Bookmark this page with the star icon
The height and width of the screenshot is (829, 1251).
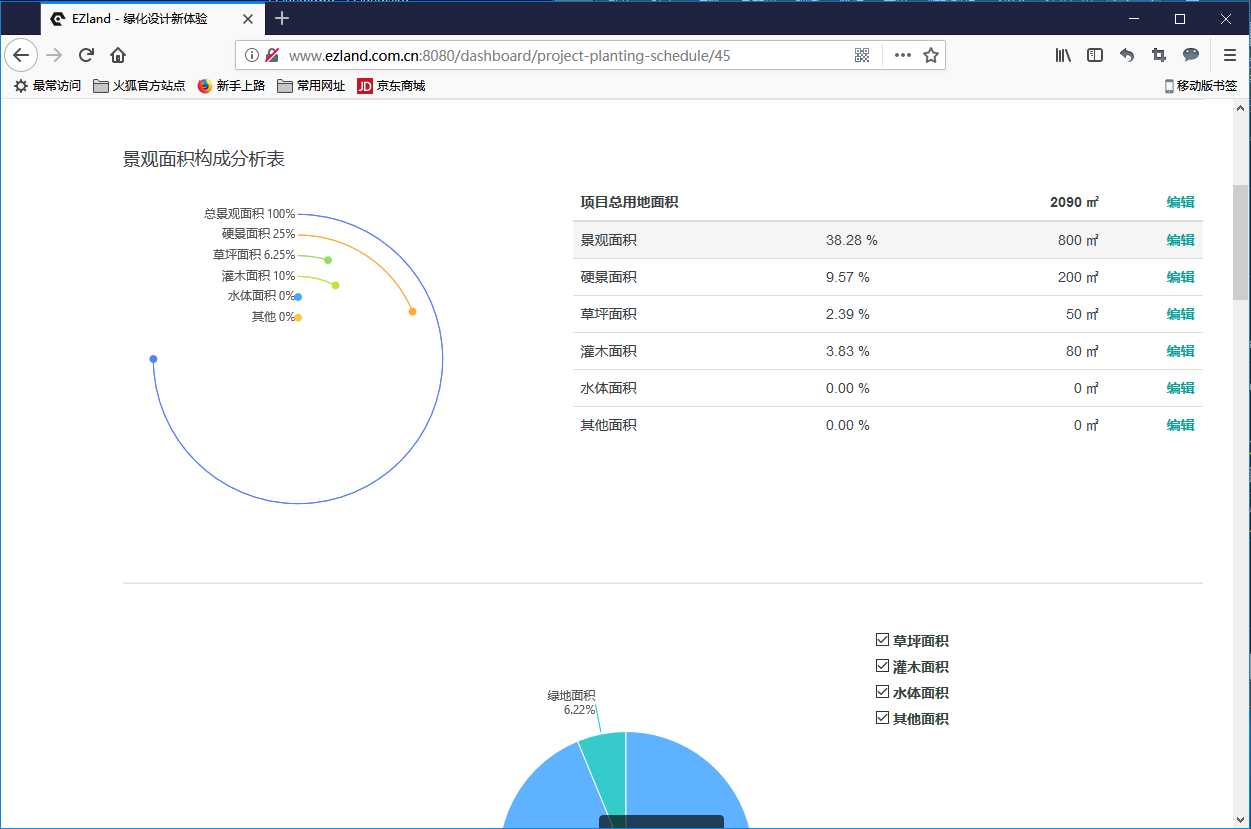[931, 55]
